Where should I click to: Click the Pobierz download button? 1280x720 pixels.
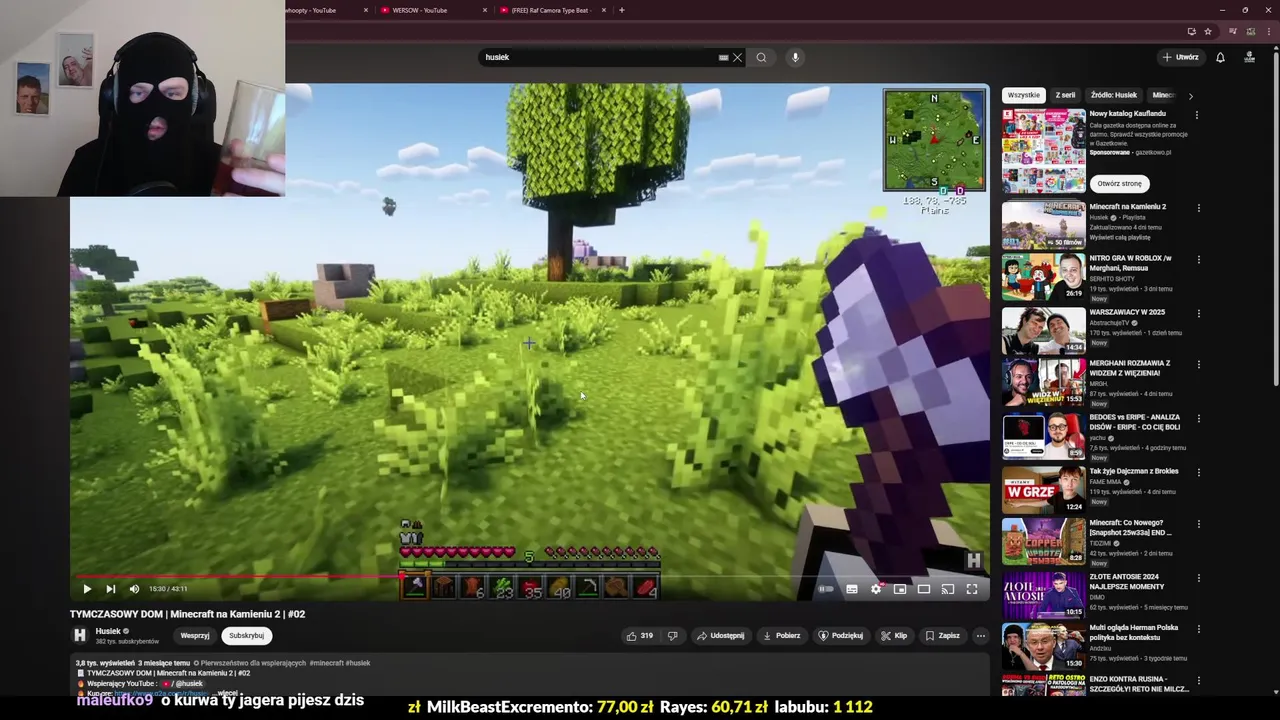[782, 635]
